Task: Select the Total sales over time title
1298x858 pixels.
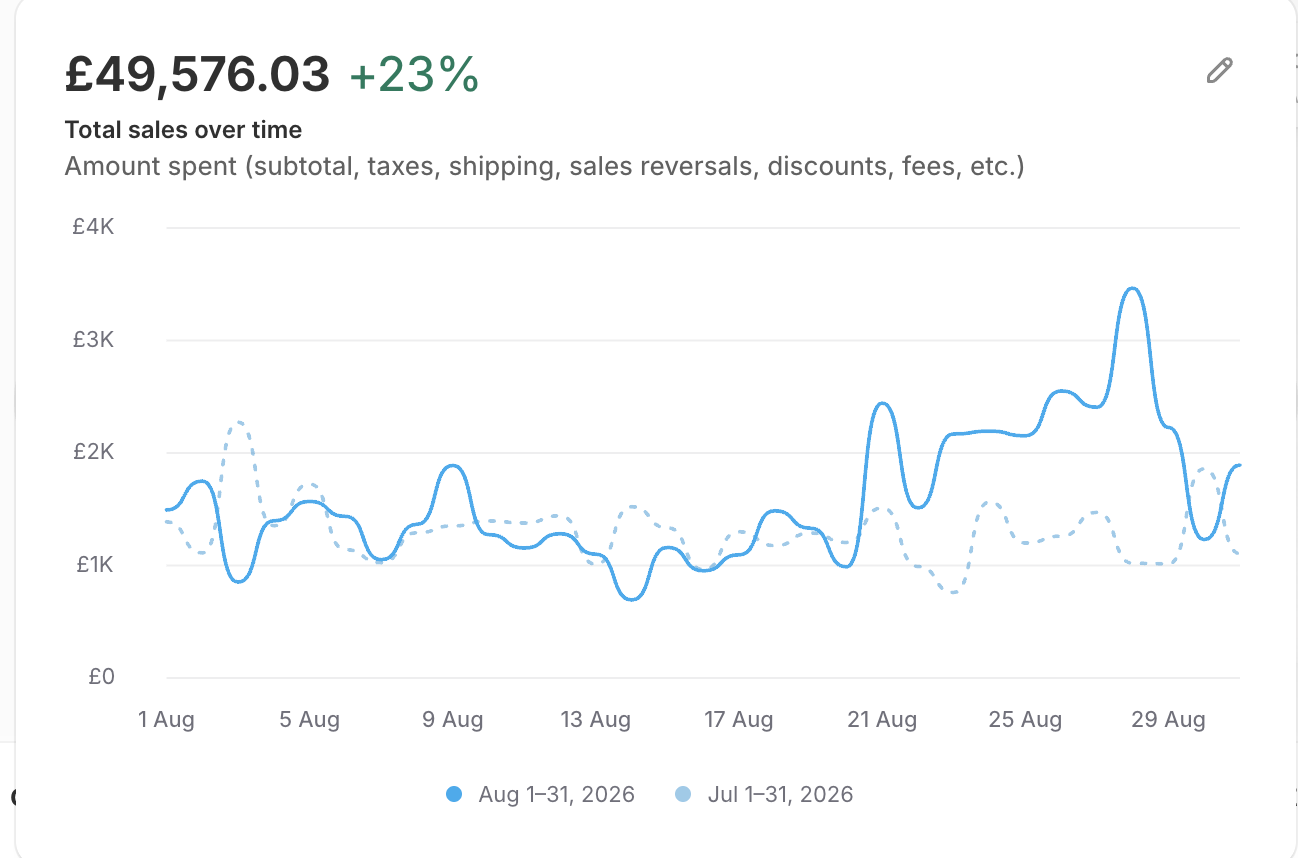Action: pyautogui.click(x=183, y=129)
